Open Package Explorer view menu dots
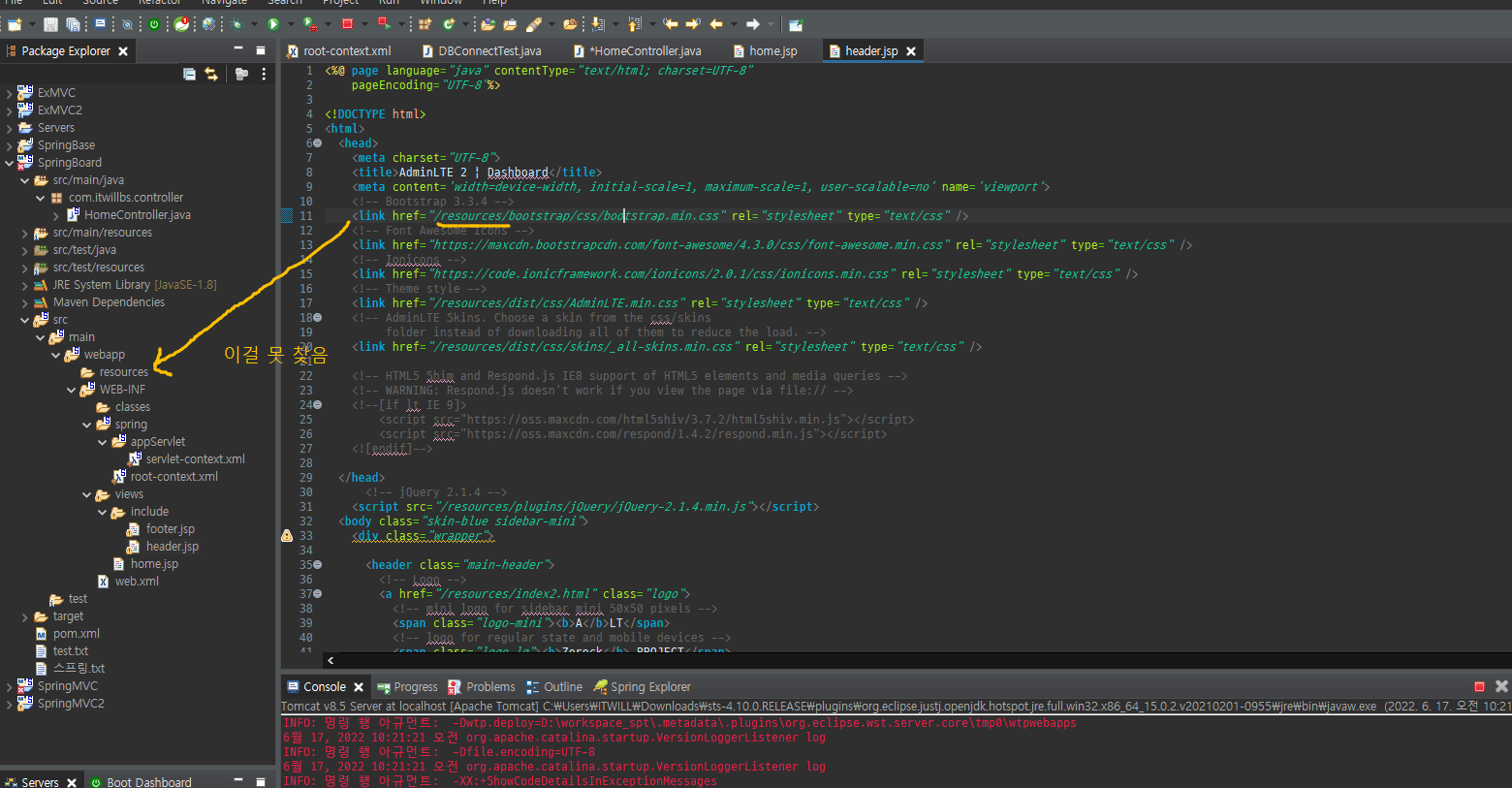 pos(264,74)
